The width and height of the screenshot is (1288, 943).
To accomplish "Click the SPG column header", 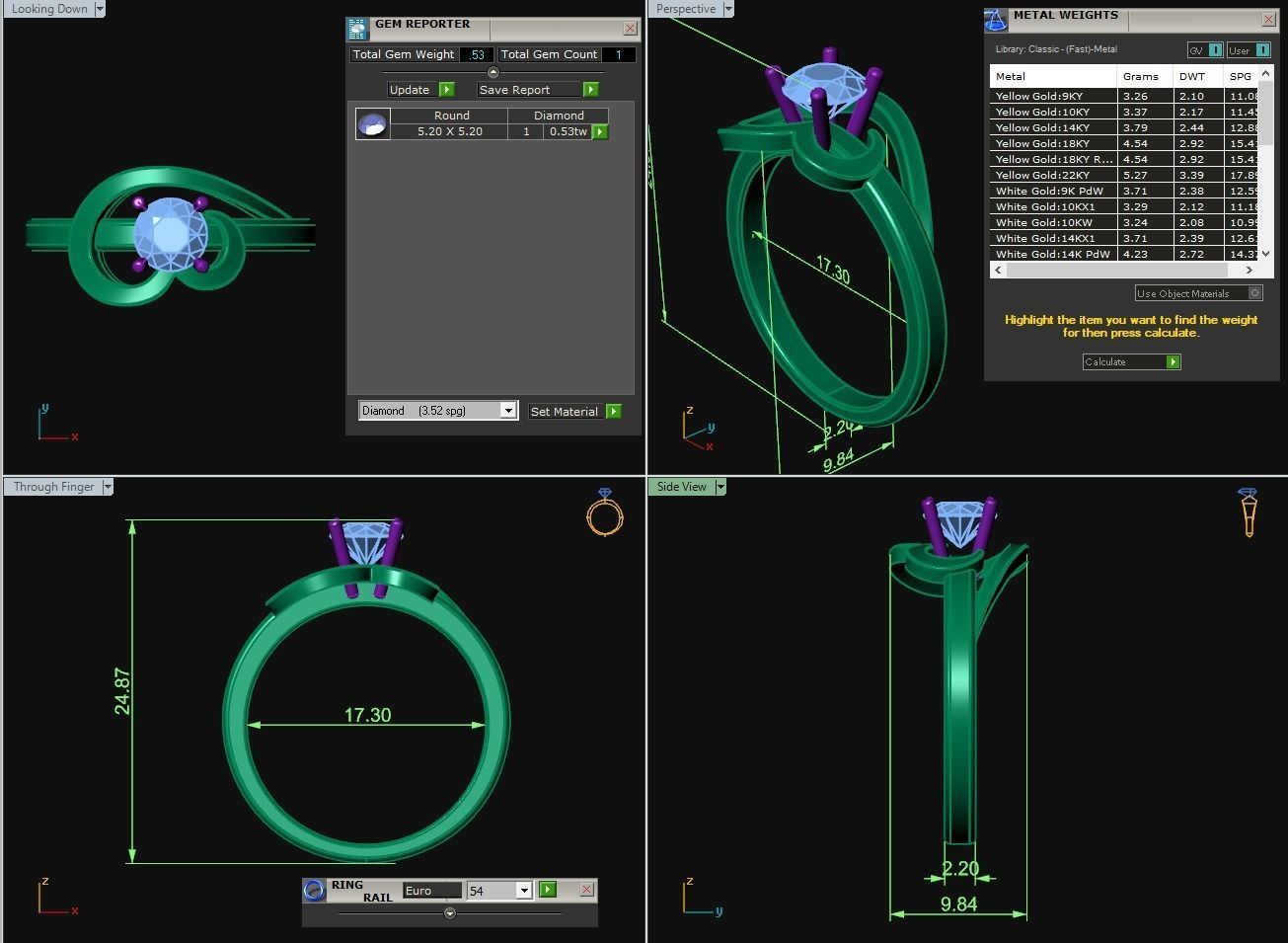I will click(1243, 76).
